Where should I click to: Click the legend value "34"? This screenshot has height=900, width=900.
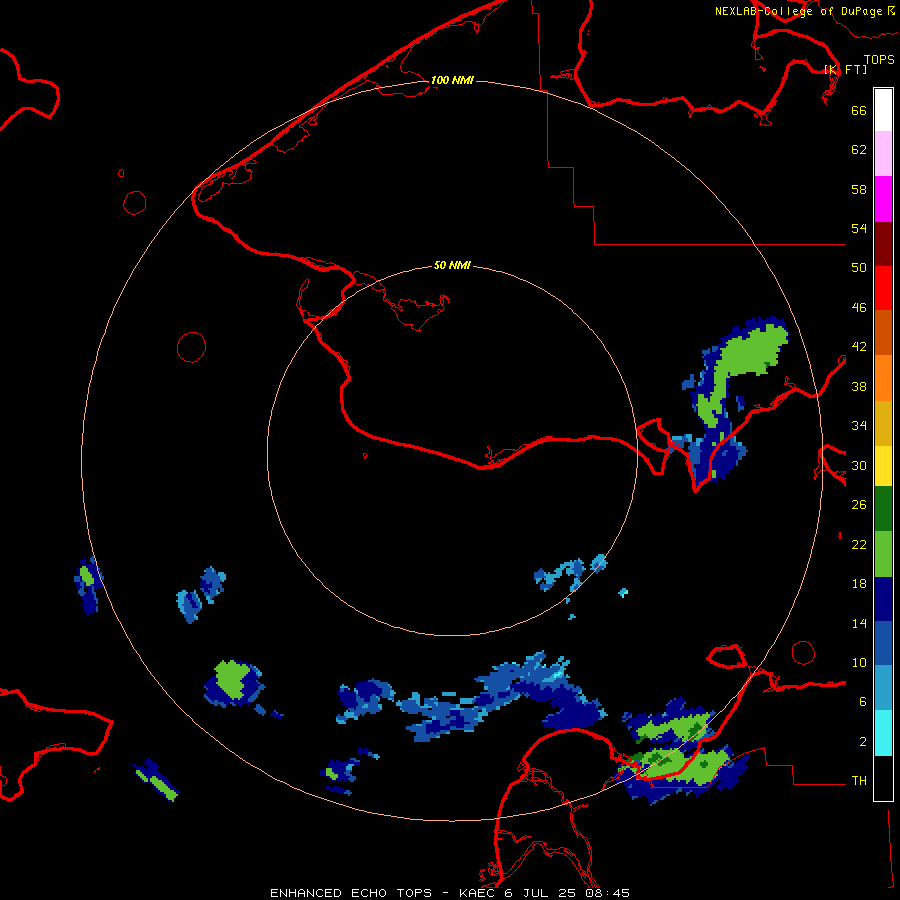[859, 425]
